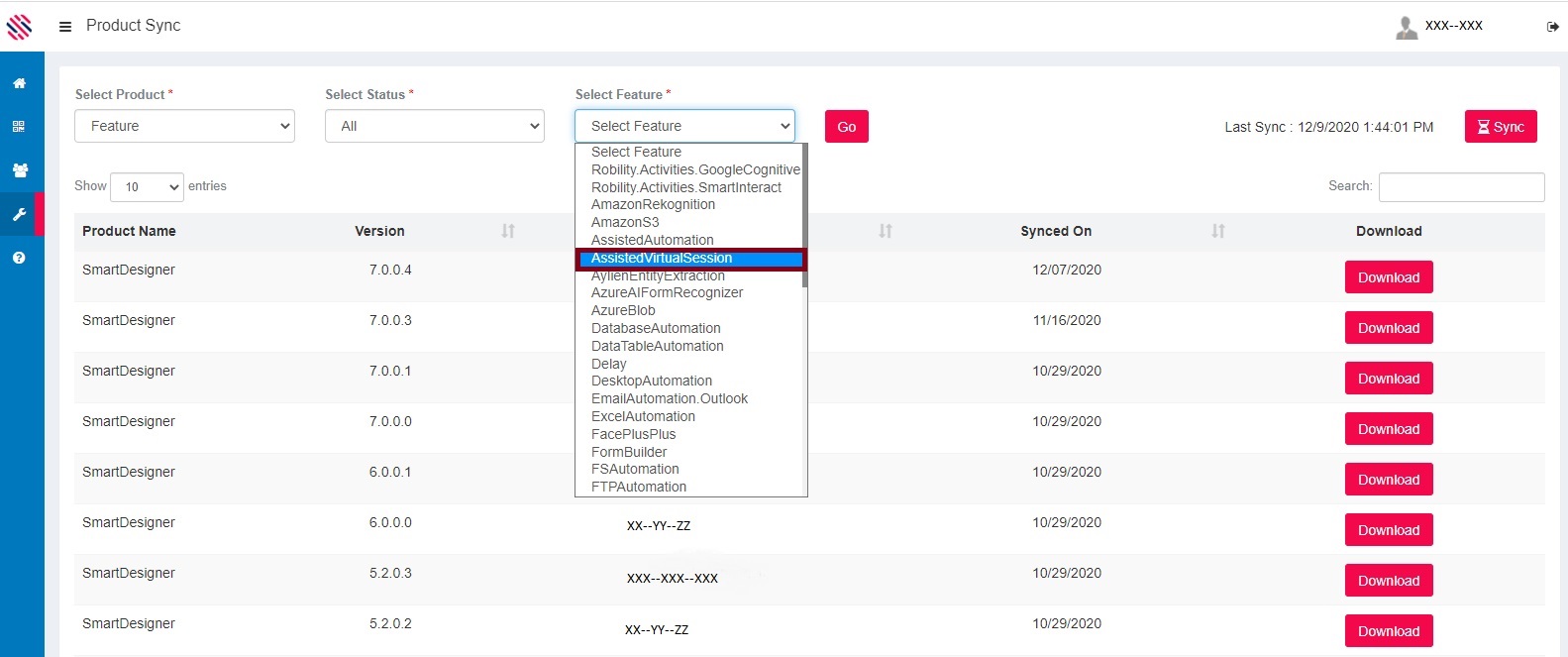The width and height of the screenshot is (1568, 657).
Task: Sort the table by Version column
Action: coord(507,231)
